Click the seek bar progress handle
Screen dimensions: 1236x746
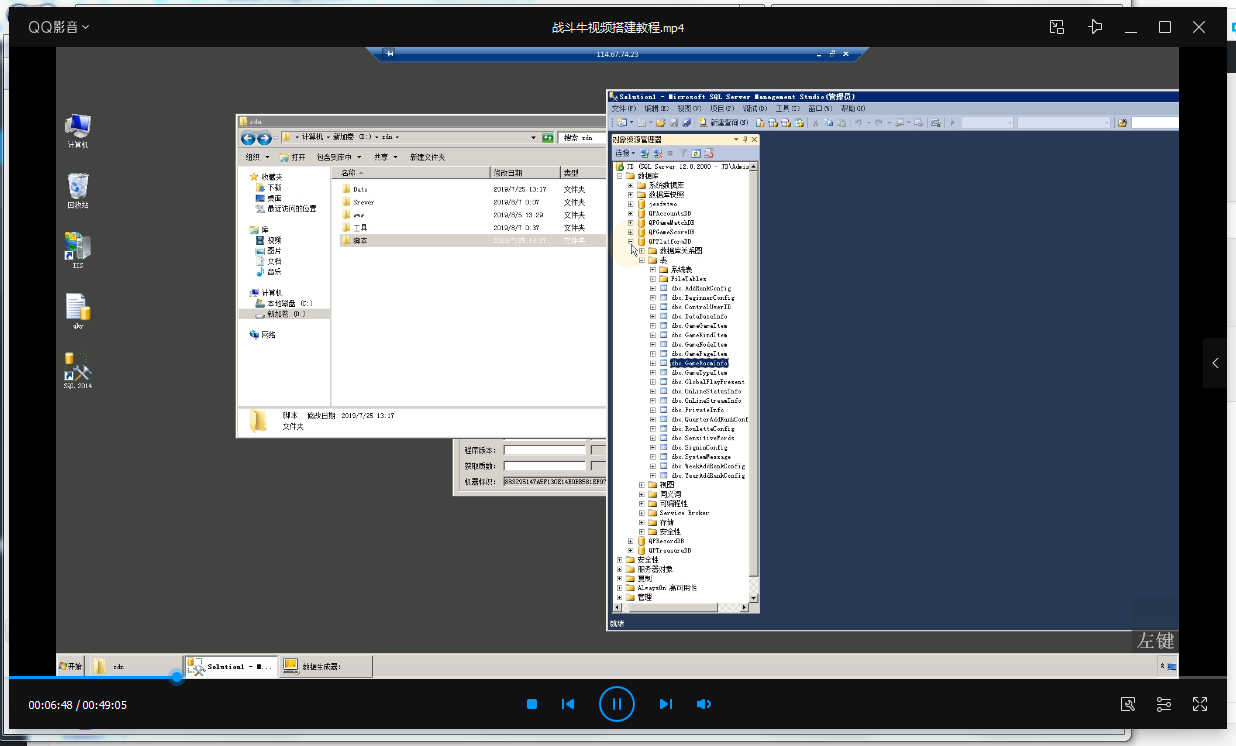point(177,677)
